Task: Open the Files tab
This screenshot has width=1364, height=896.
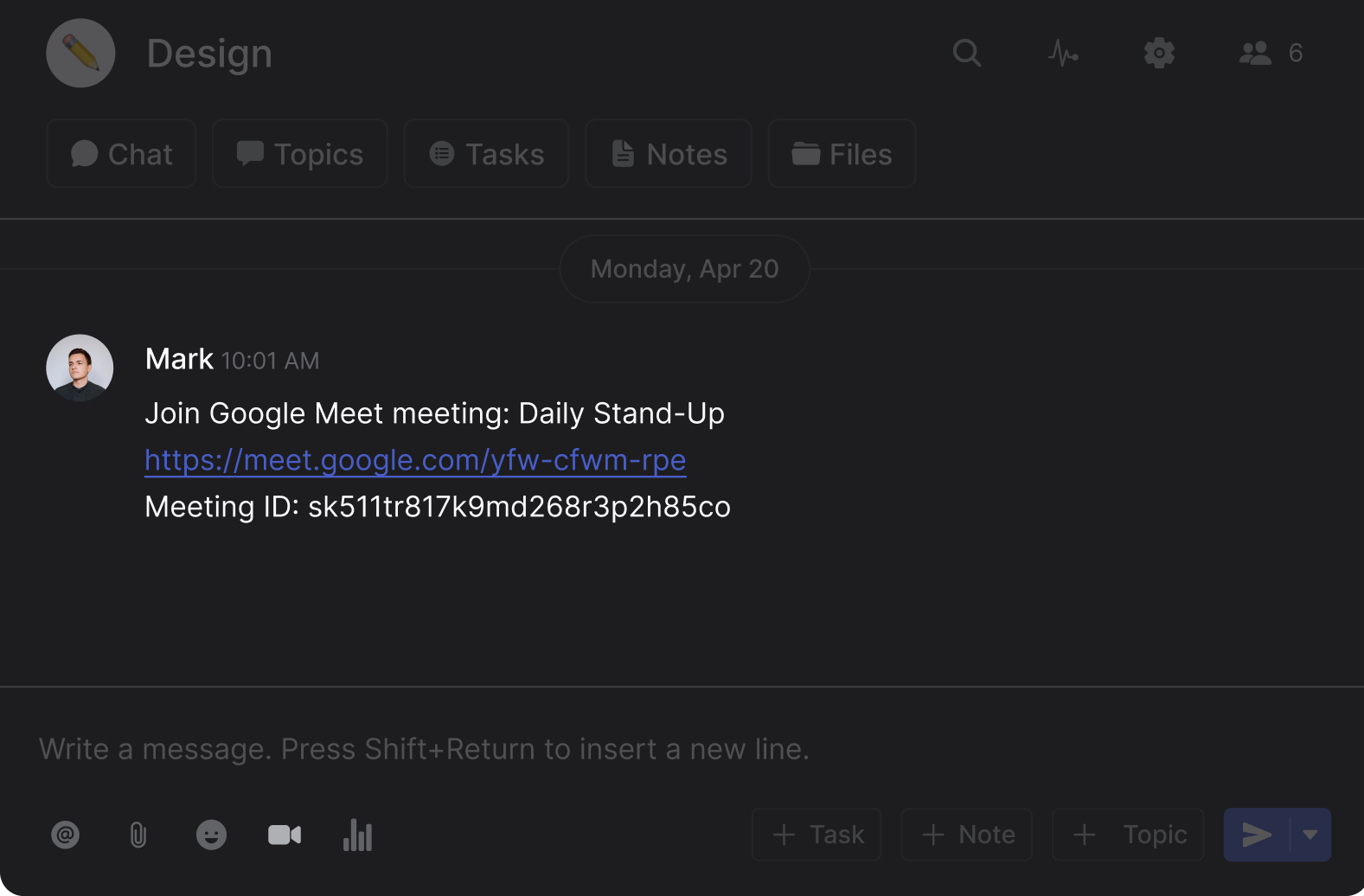Action: tap(842, 154)
